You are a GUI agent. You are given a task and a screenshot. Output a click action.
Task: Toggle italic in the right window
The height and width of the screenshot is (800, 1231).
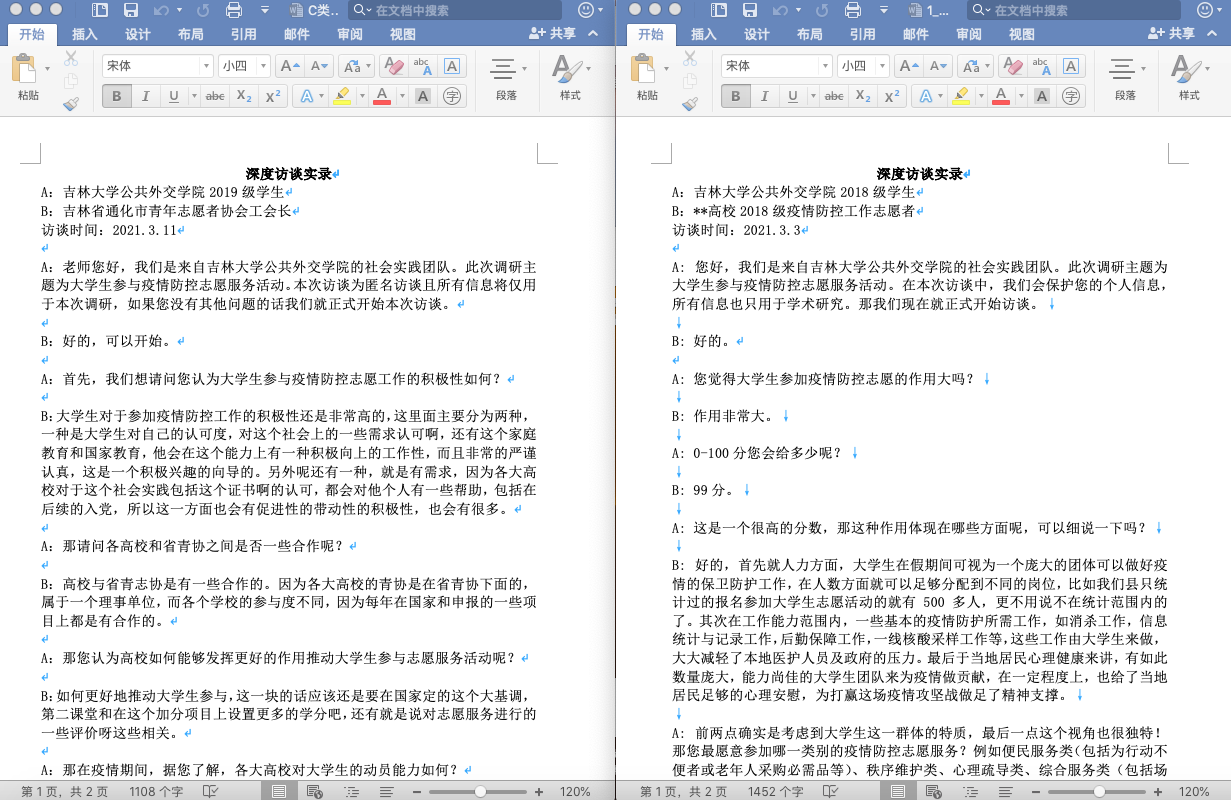click(764, 97)
